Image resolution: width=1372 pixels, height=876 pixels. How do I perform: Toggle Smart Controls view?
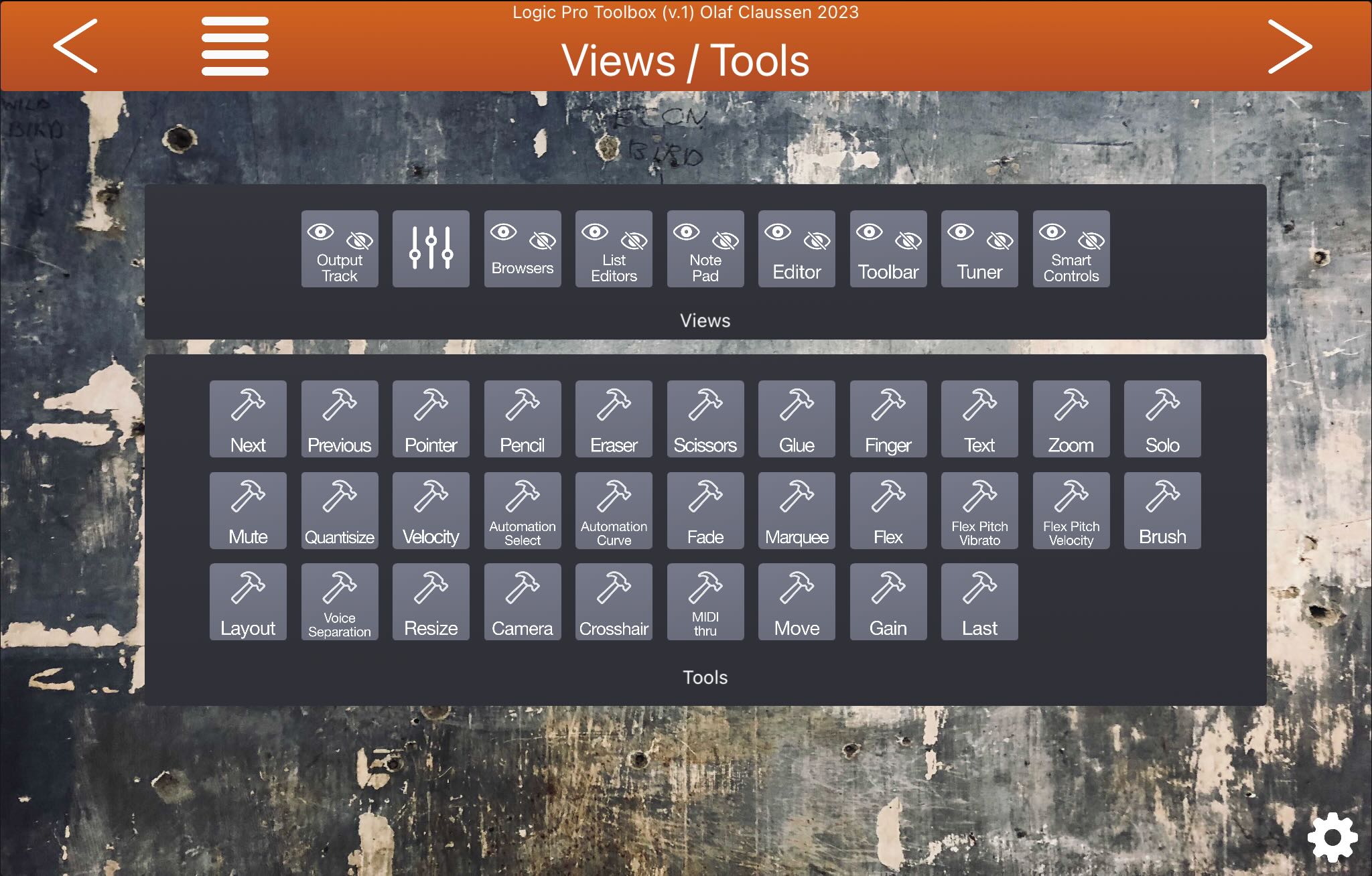click(1071, 249)
